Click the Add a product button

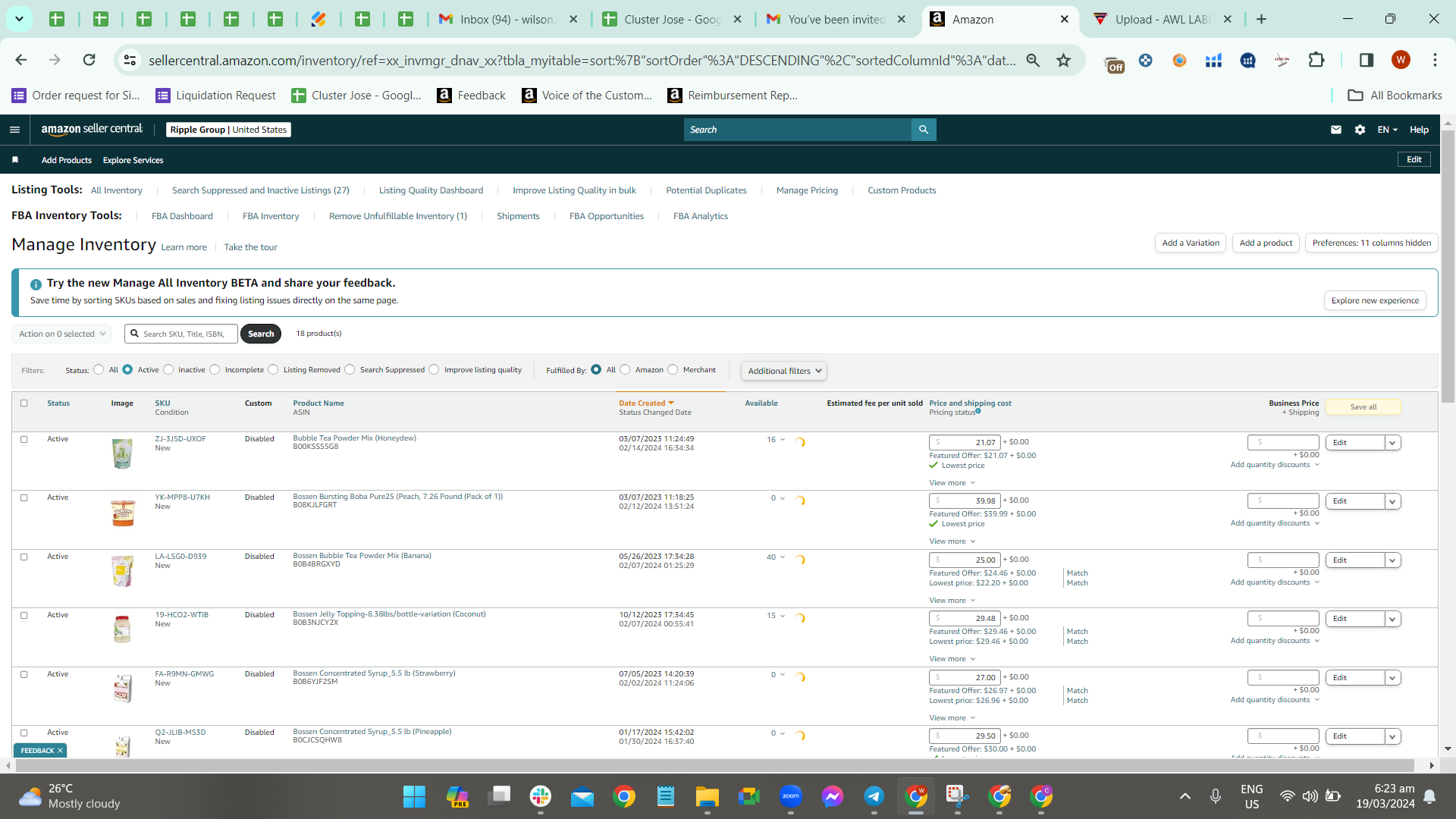coord(1266,243)
